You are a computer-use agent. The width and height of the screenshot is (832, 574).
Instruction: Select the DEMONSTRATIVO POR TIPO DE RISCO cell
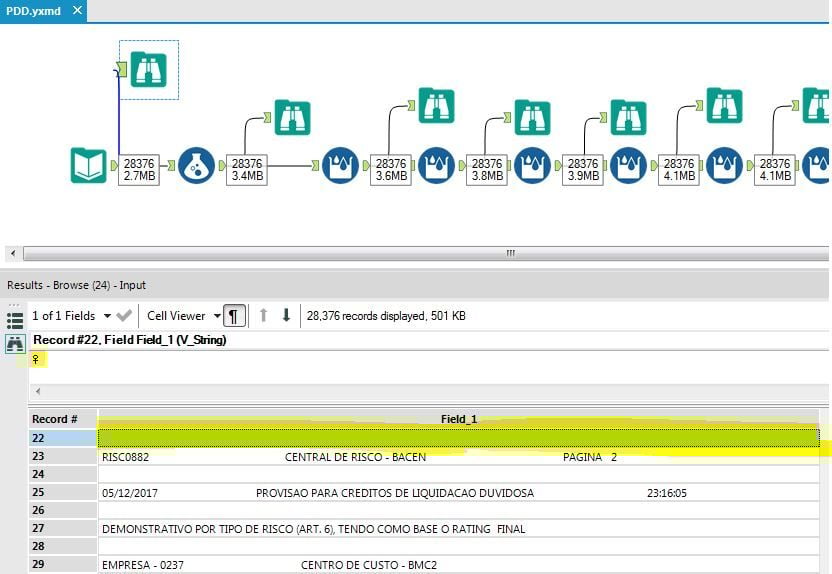[x=459, y=529]
